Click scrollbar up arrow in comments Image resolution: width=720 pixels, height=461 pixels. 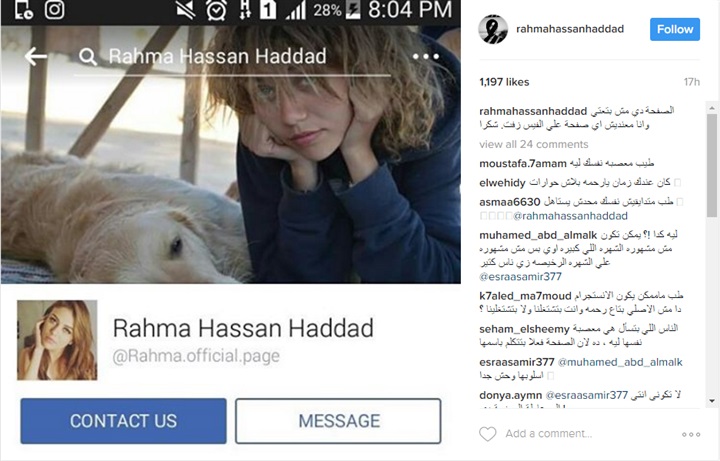pyautogui.click(x=712, y=108)
